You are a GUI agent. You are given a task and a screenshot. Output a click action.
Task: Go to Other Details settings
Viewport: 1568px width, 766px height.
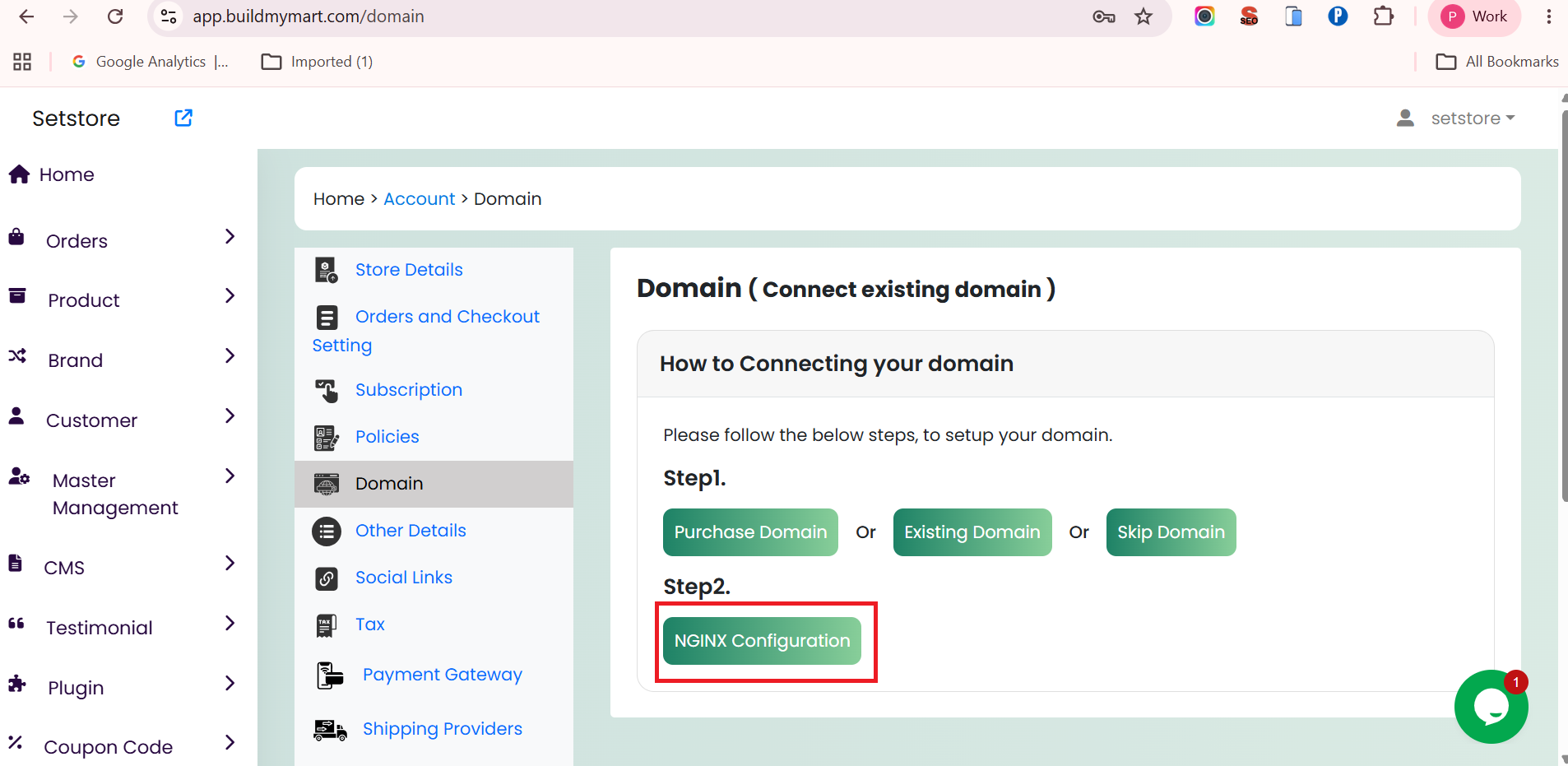tap(411, 531)
